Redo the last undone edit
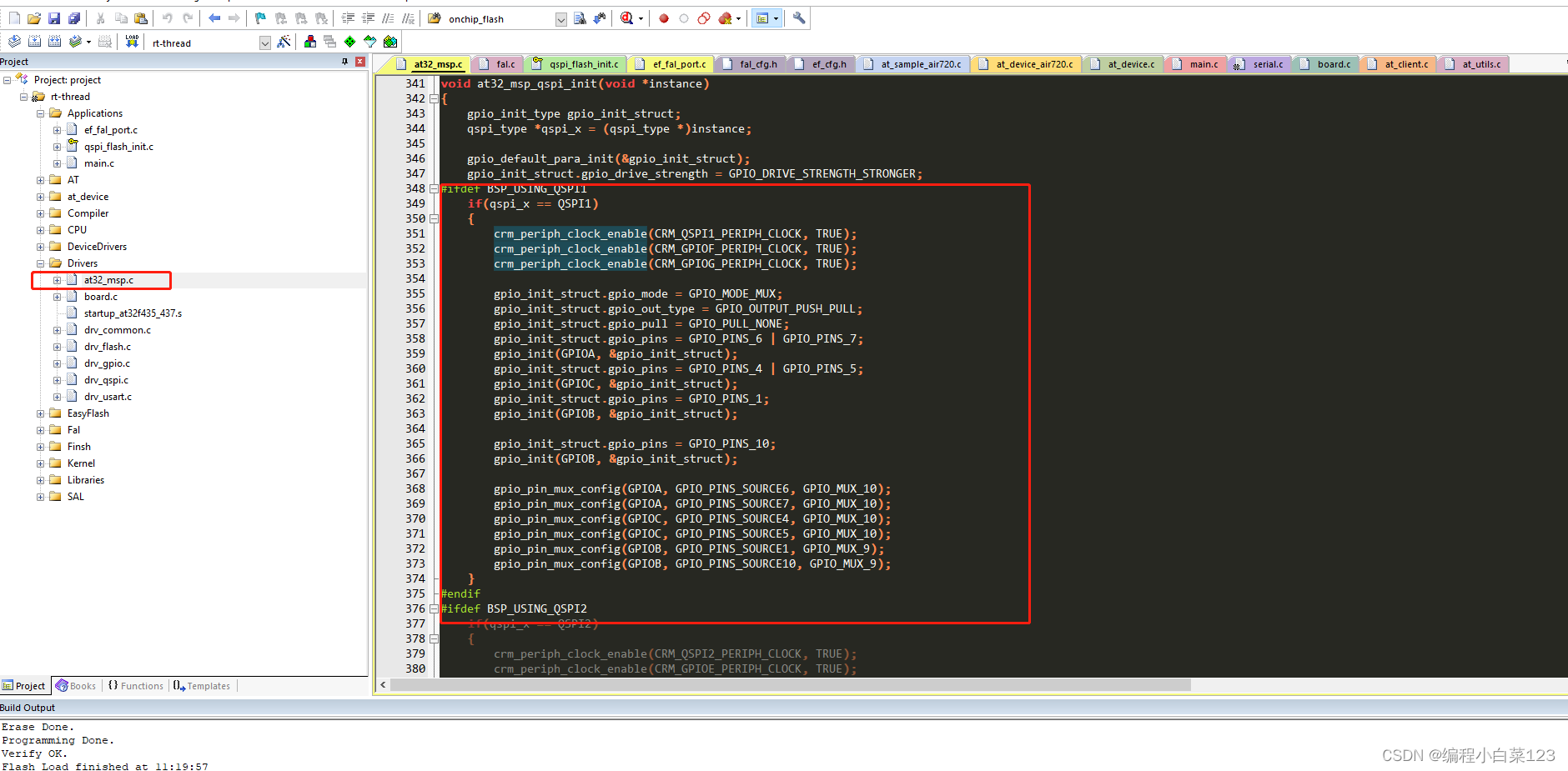This screenshot has width=1568, height=771. [x=188, y=18]
